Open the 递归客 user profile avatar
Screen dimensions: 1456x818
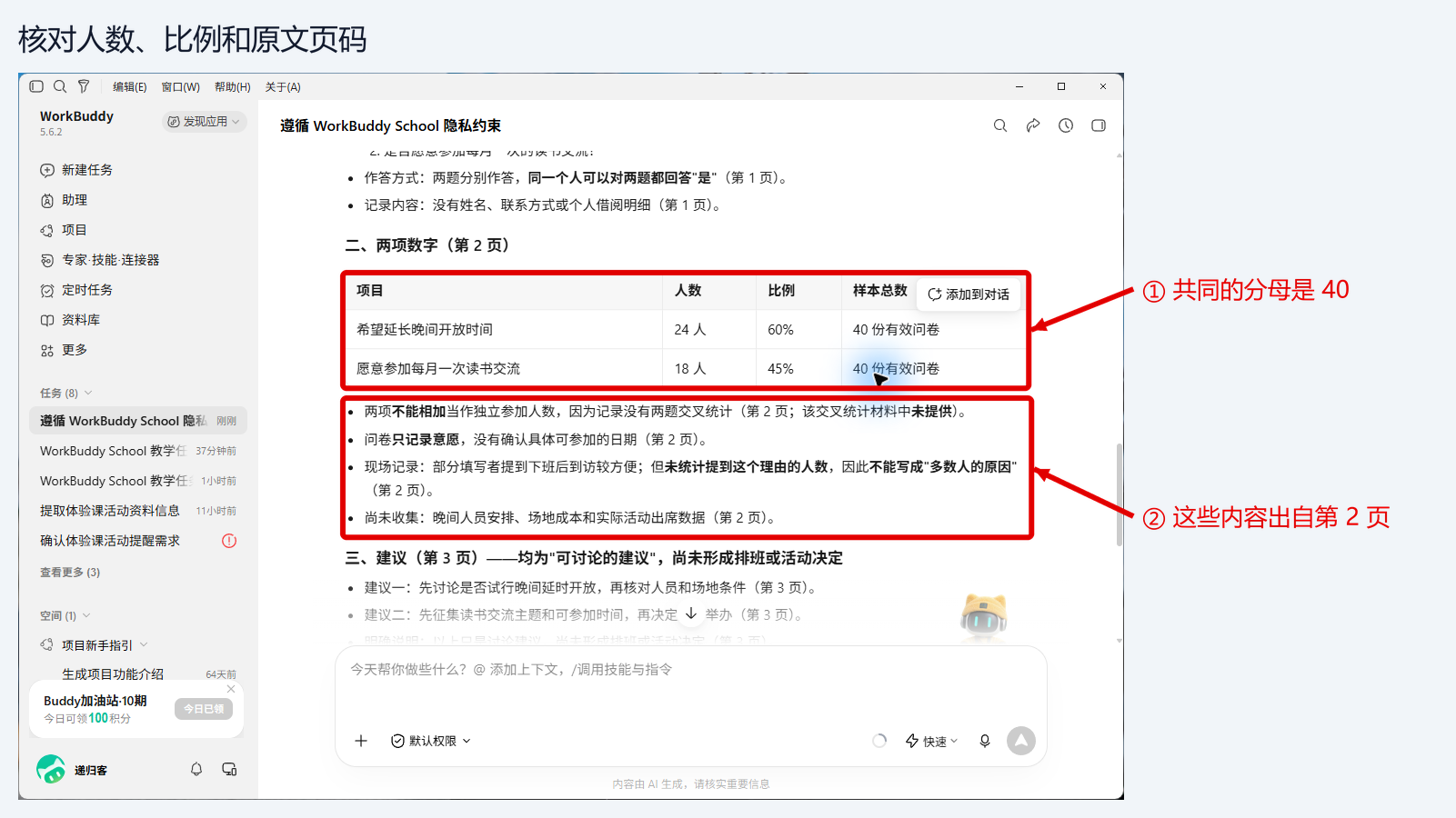[51, 769]
